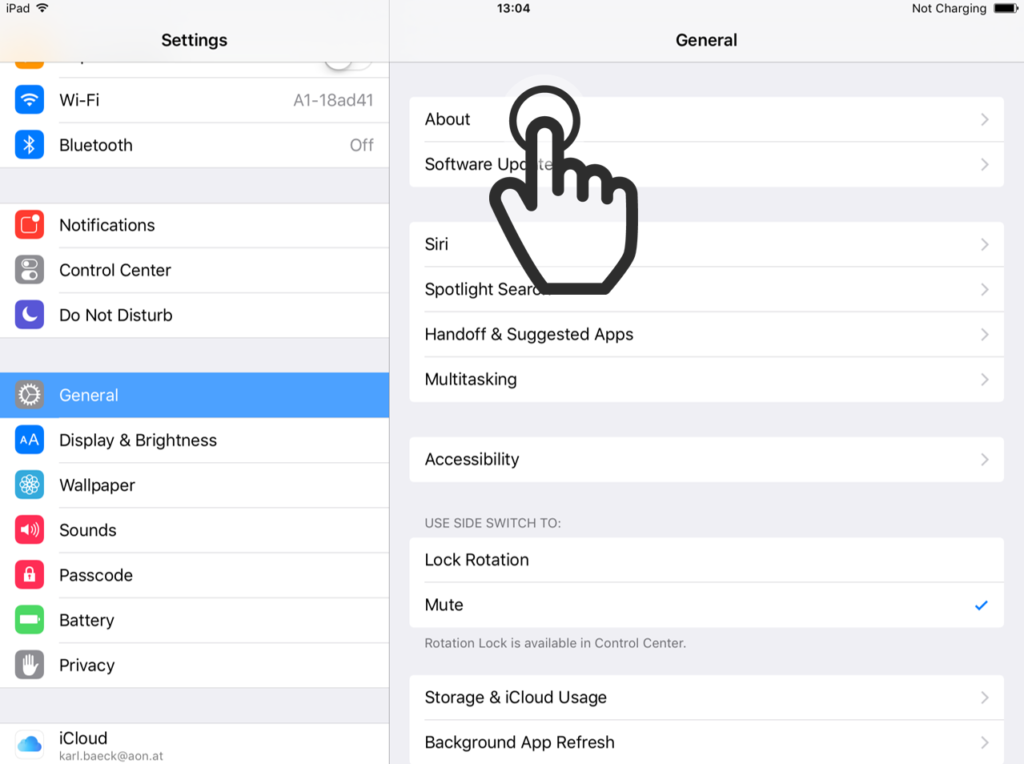1024x764 pixels.
Task: Open Wallpaper settings
Action: 195,485
